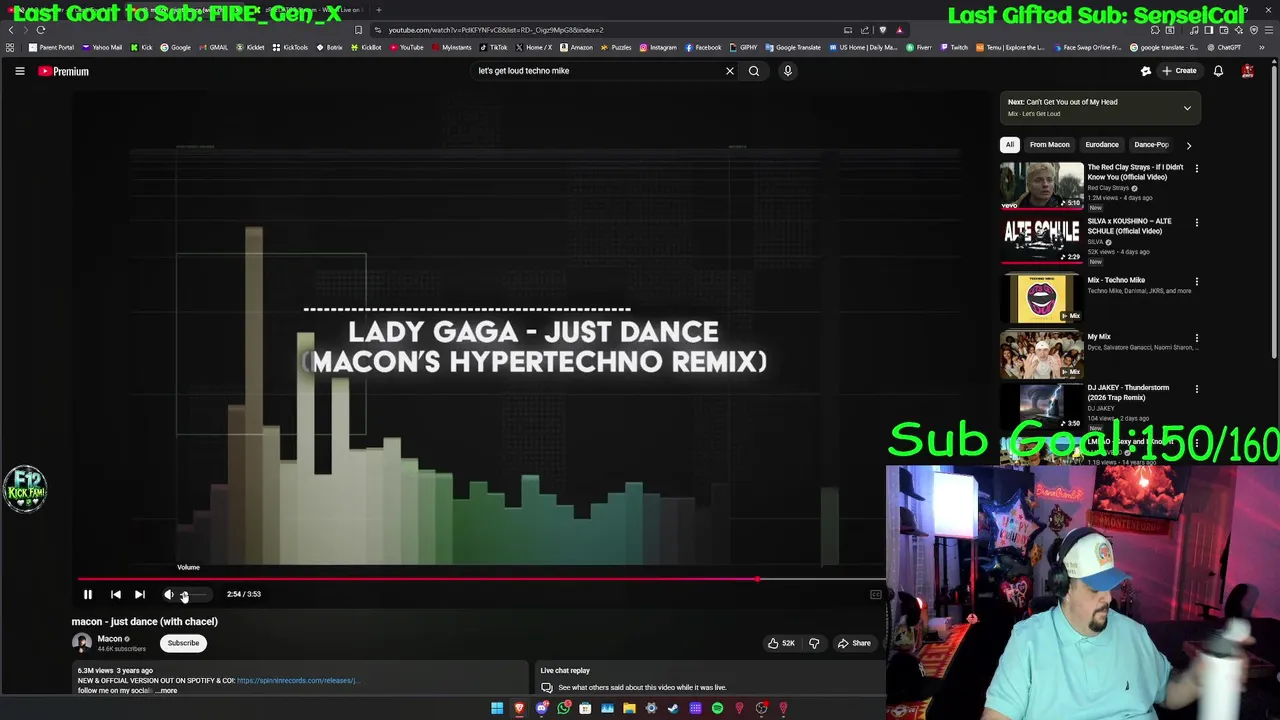1280x720 pixels.
Task: Open the 'Twitch' bookmark
Action: click(x=954, y=47)
